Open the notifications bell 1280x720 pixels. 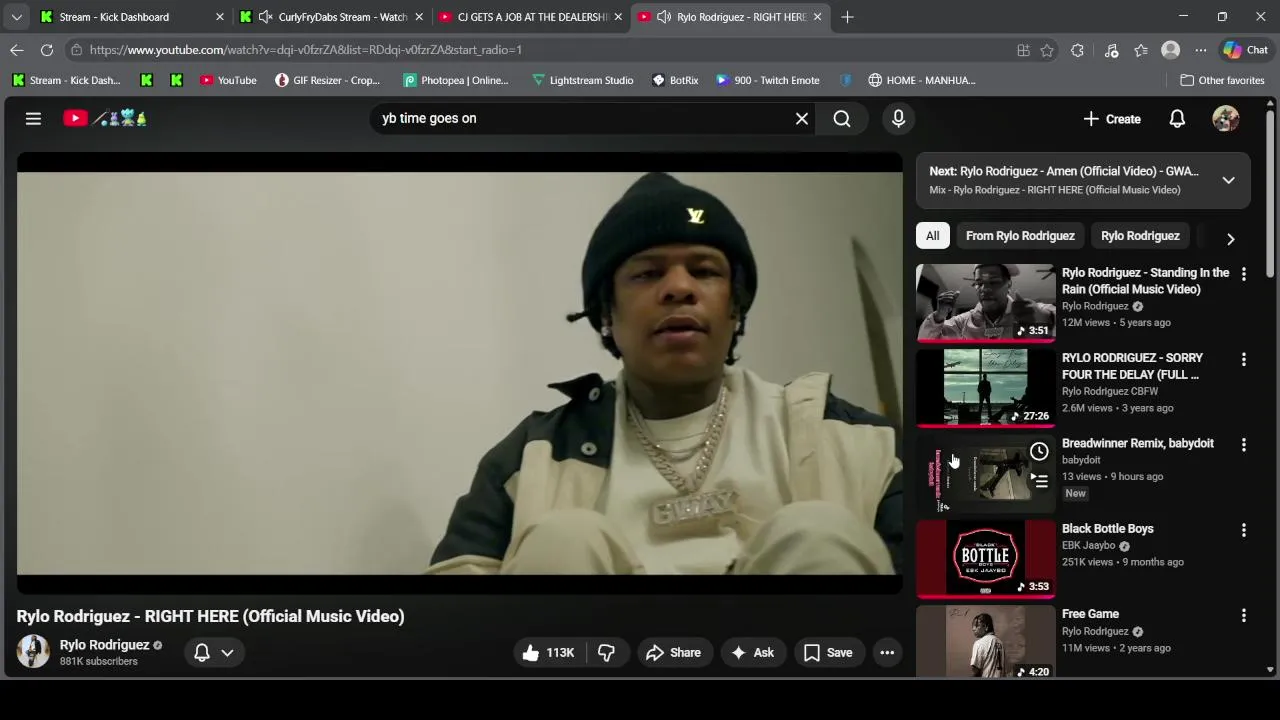[x=1177, y=118]
